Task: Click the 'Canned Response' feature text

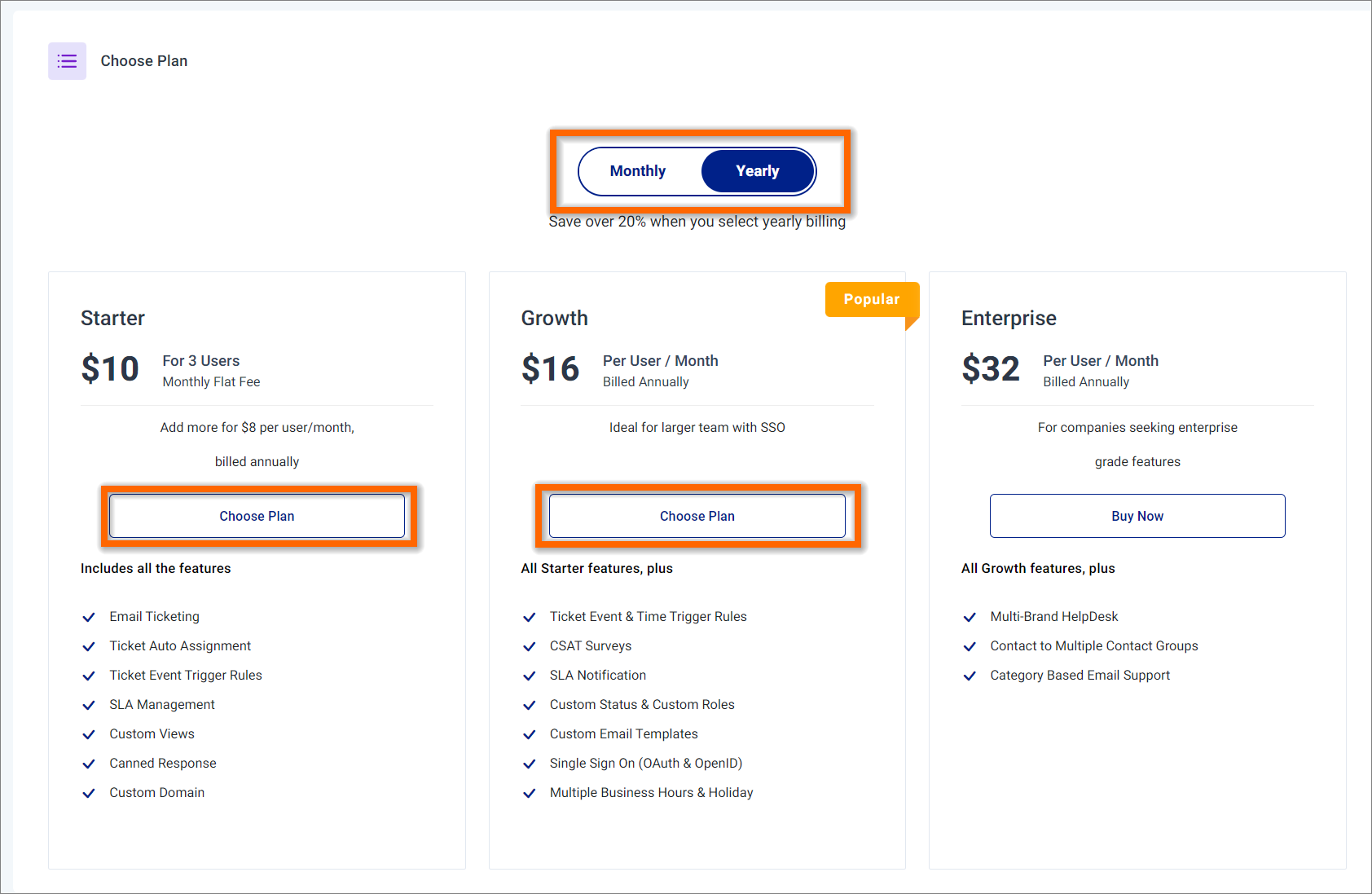Action: click(x=163, y=764)
